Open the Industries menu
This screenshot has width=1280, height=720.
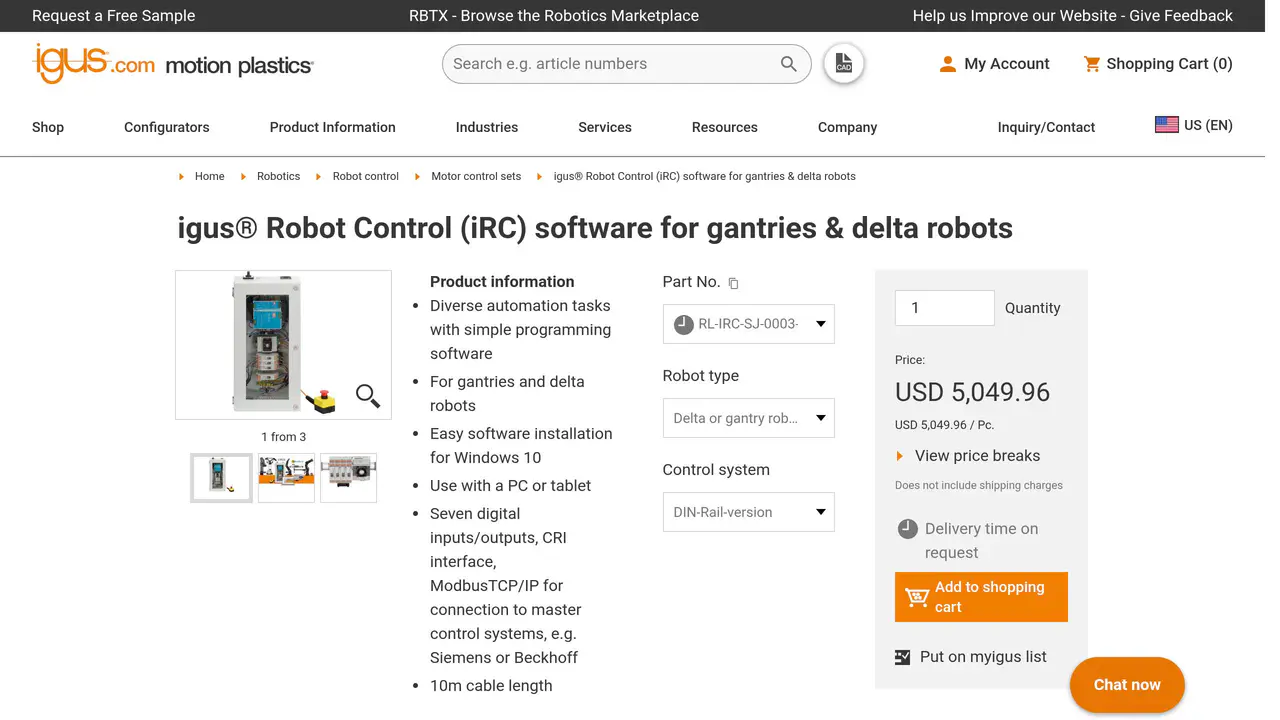point(487,127)
